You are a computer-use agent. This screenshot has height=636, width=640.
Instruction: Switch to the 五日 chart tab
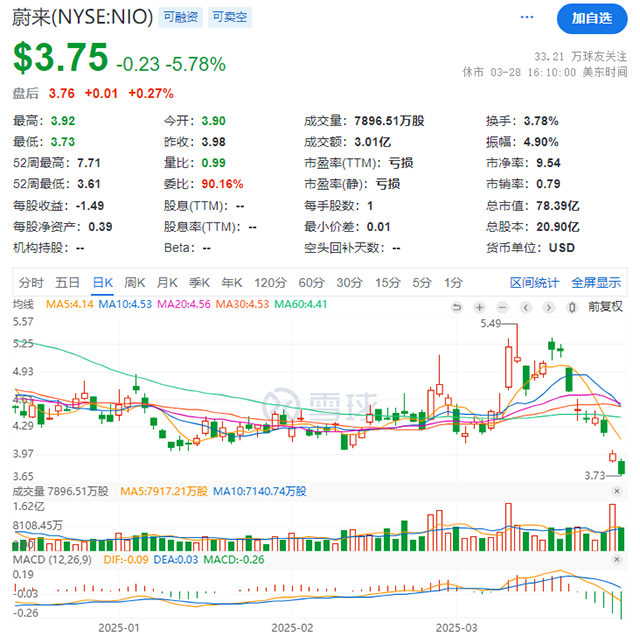(67, 282)
